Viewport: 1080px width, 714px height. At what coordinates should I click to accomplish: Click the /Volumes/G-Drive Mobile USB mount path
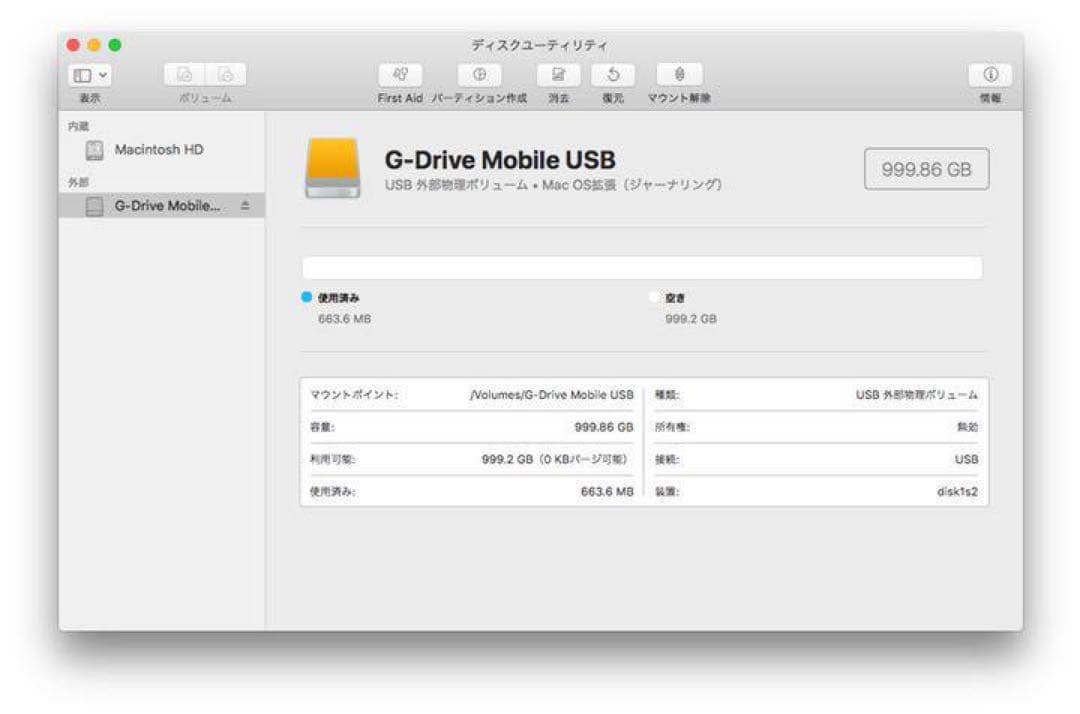pos(552,395)
